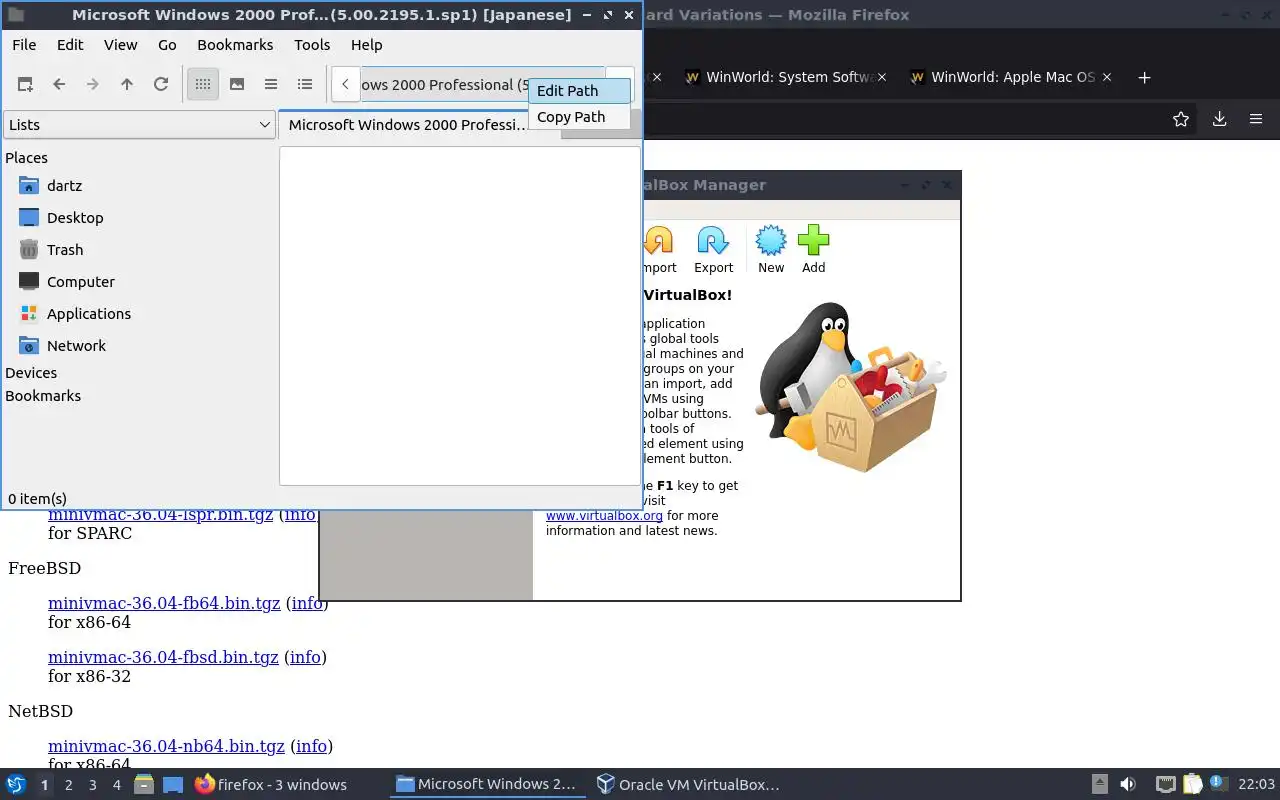This screenshot has width=1280, height=800.
Task: Open volume control in system tray
Action: coord(1128,784)
